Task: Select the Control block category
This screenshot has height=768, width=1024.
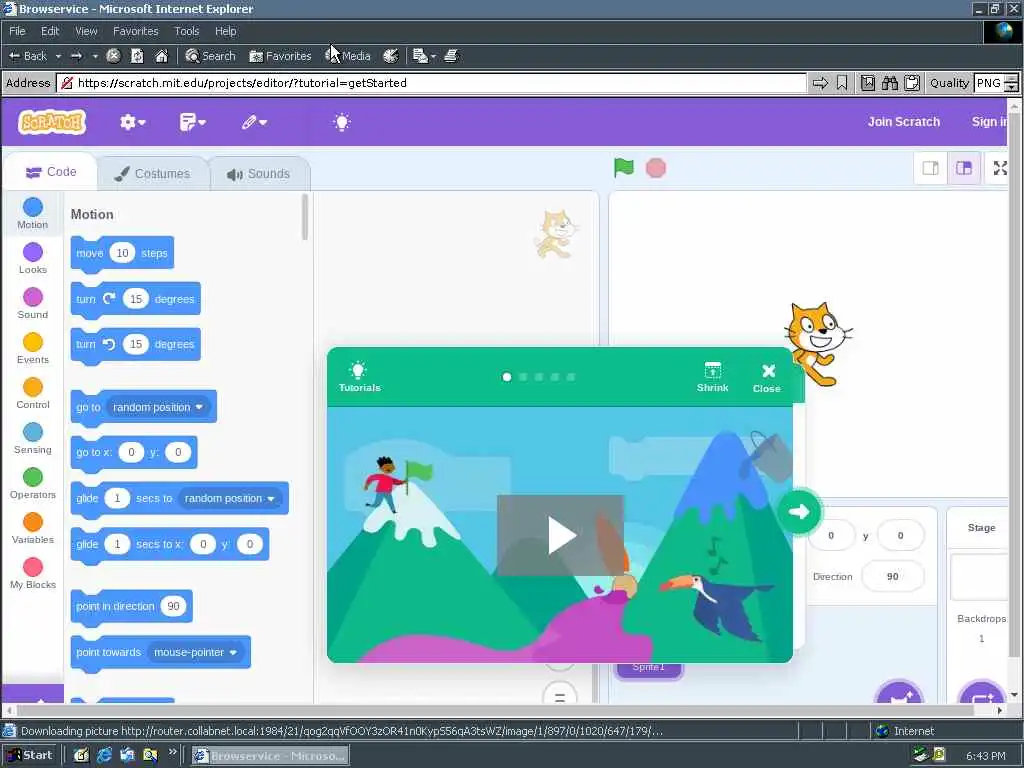Action: pyautogui.click(x=33, y=394)
